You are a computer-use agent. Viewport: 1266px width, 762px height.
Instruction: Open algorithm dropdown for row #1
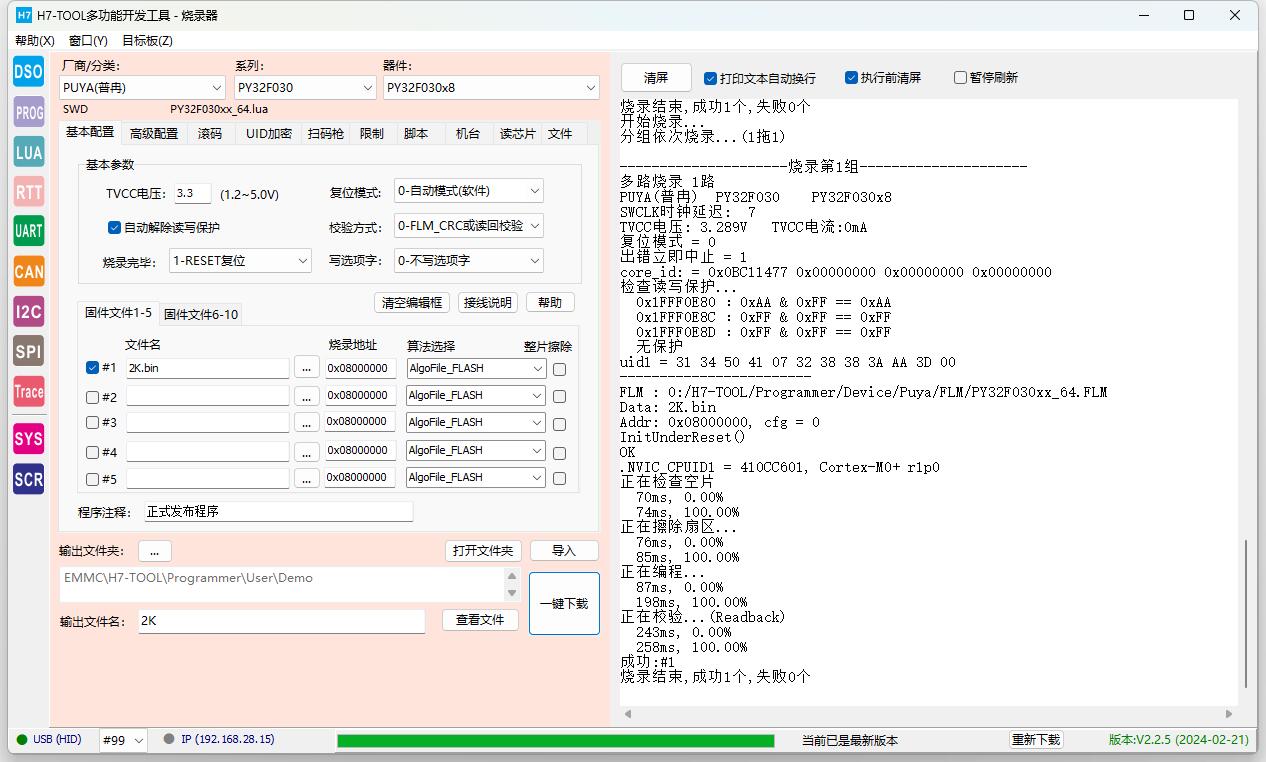476,368
